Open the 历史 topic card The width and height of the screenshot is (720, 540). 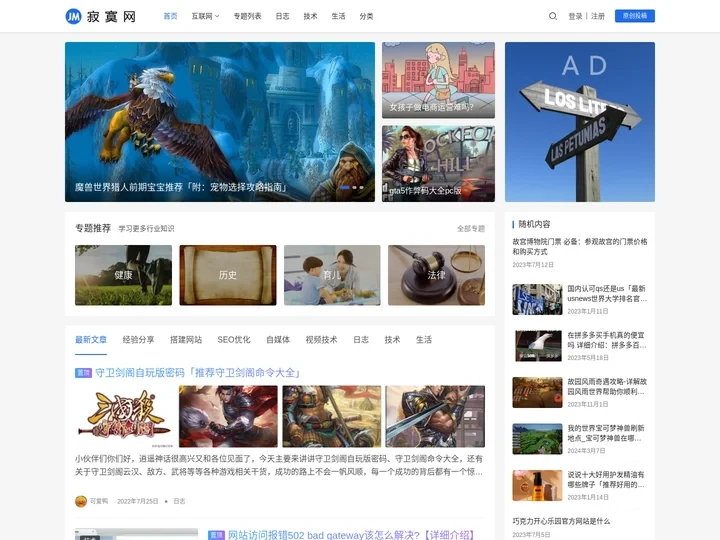tap(228, 275)
